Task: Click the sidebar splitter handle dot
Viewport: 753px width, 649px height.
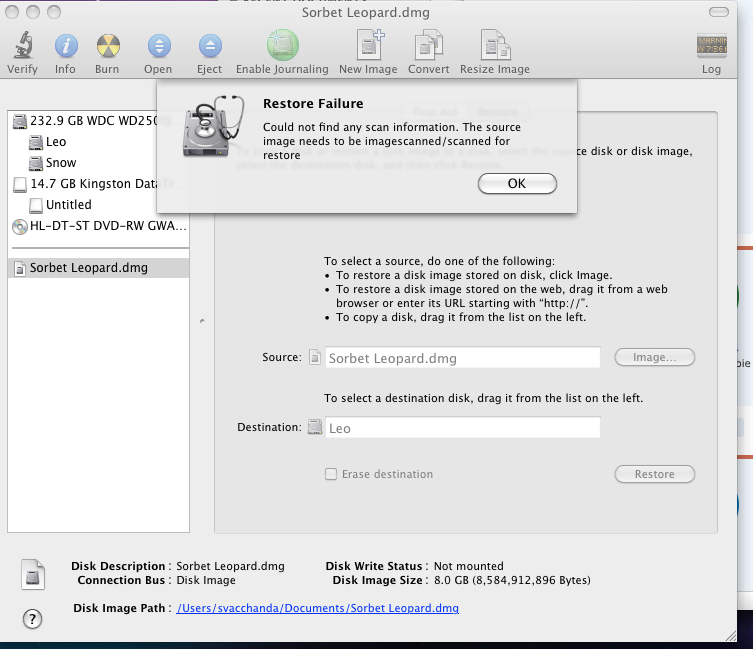Action: [x=202, y=321]
